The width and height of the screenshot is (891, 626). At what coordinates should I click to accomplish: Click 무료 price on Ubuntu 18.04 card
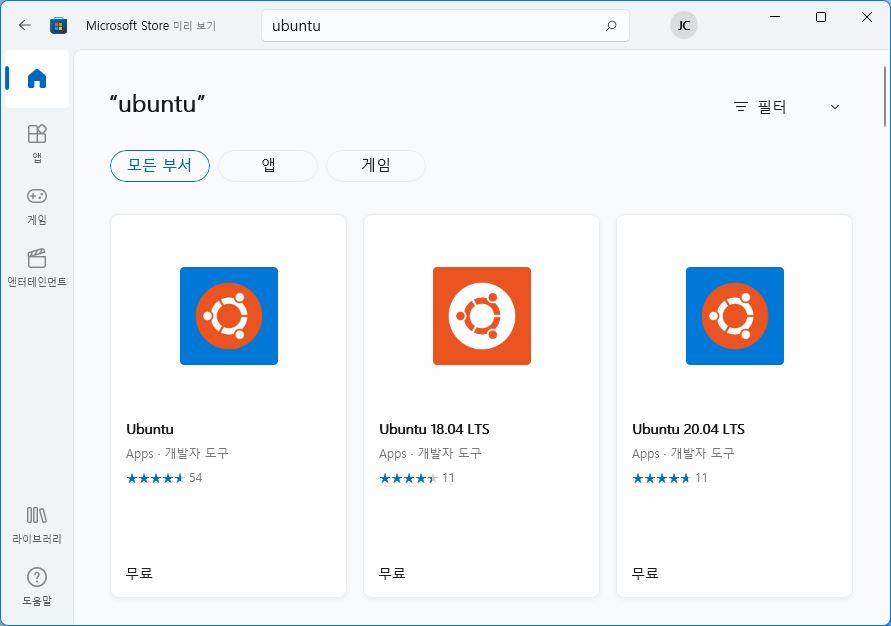(392, 573)
